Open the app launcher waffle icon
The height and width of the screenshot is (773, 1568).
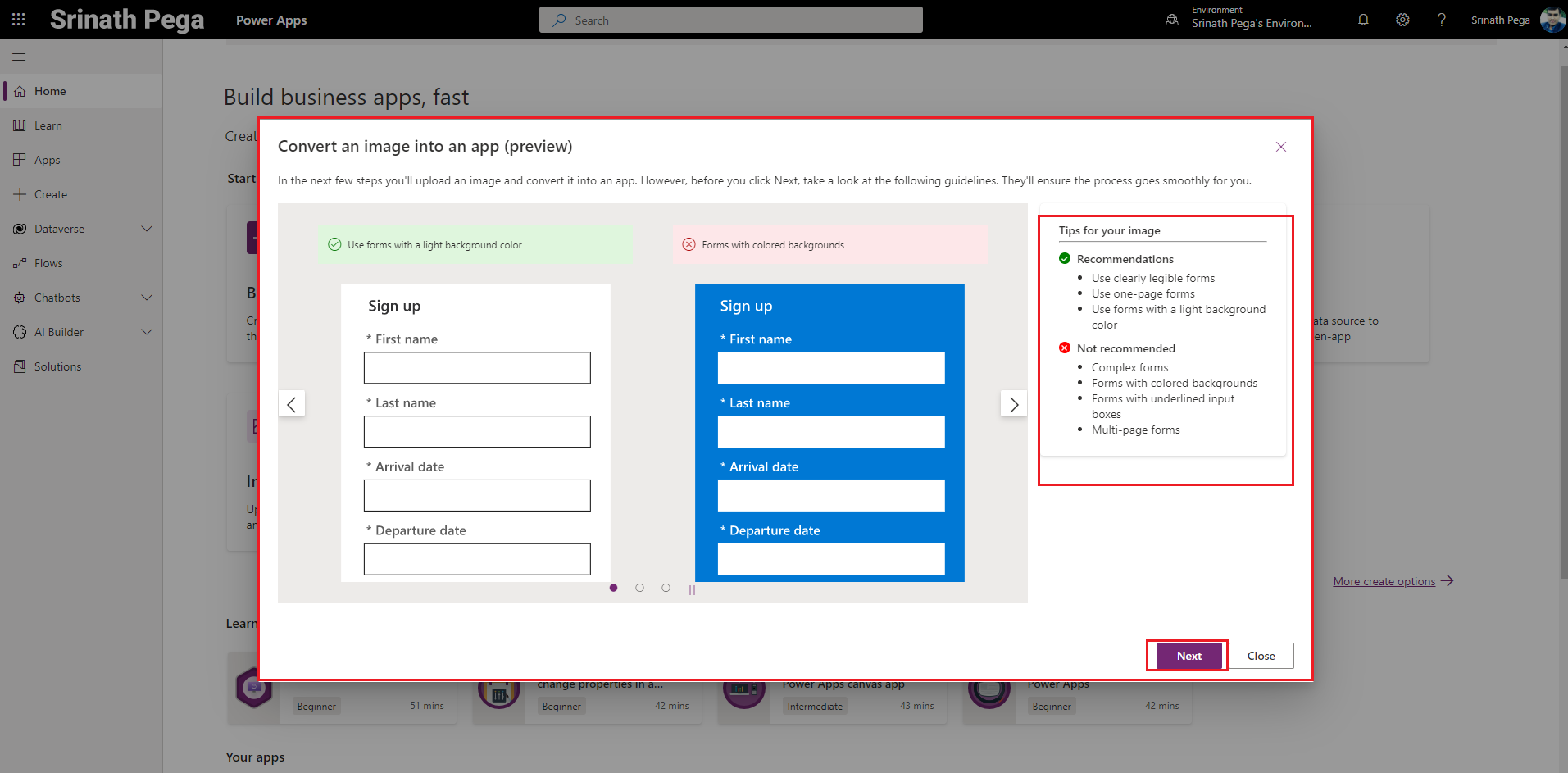pos(19,20)
